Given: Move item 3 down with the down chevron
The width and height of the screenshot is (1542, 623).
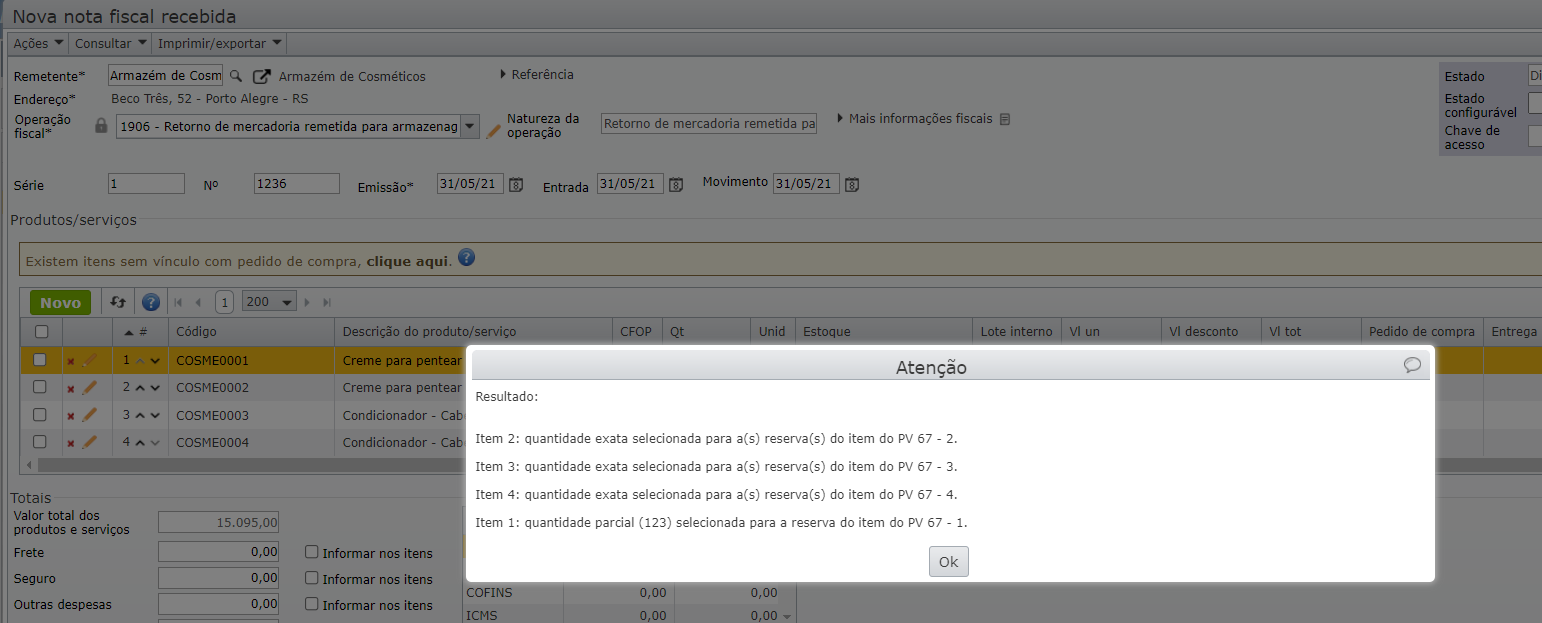Looking at the screenshot, I should pyautogui.click(x=155, y=416).
